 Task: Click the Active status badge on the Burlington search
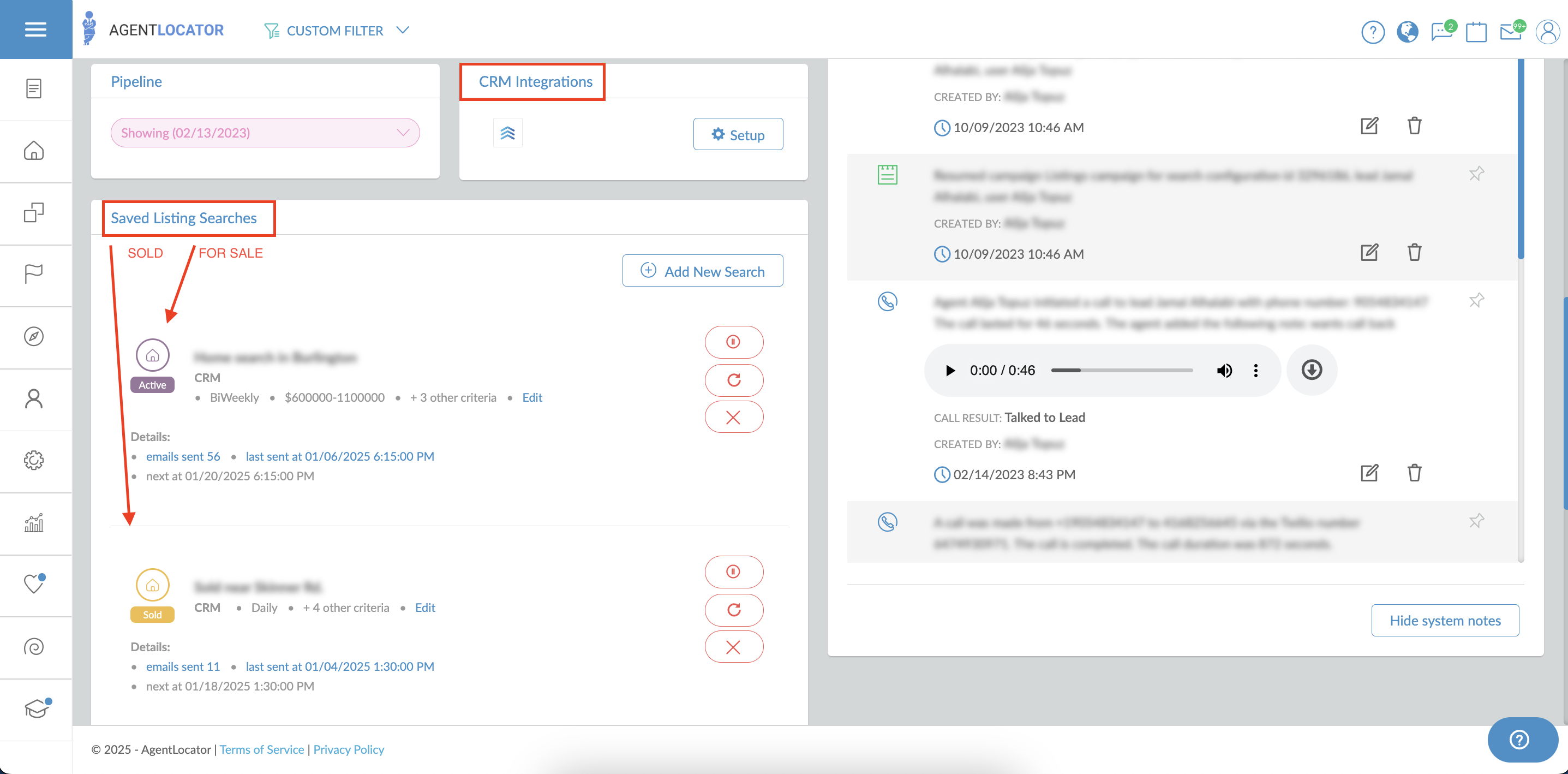point(152,384)
